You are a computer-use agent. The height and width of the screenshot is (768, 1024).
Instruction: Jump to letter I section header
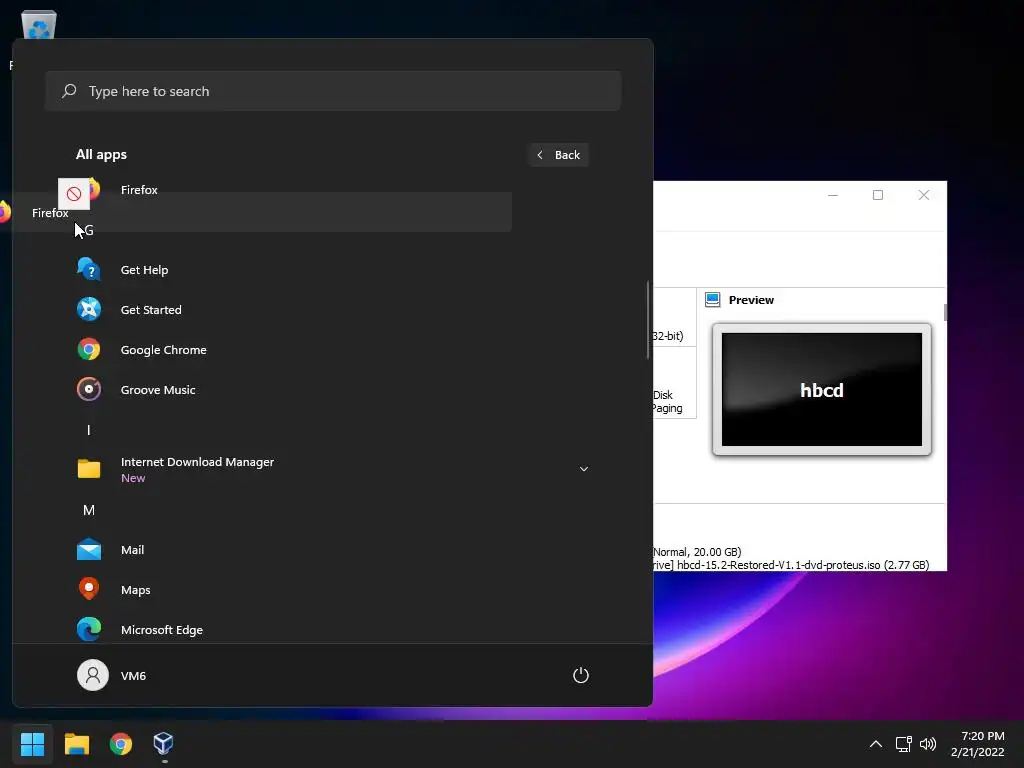[89, 430]
